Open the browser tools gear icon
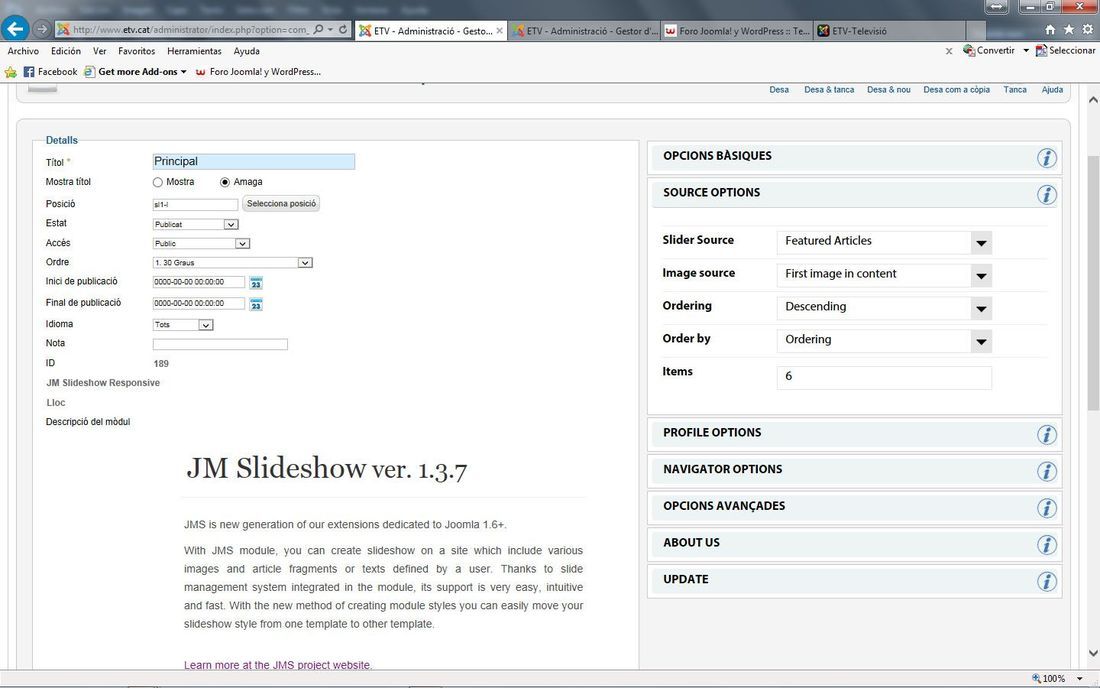The width and height of the screenshot is (1100, 688). point(1087,29)
